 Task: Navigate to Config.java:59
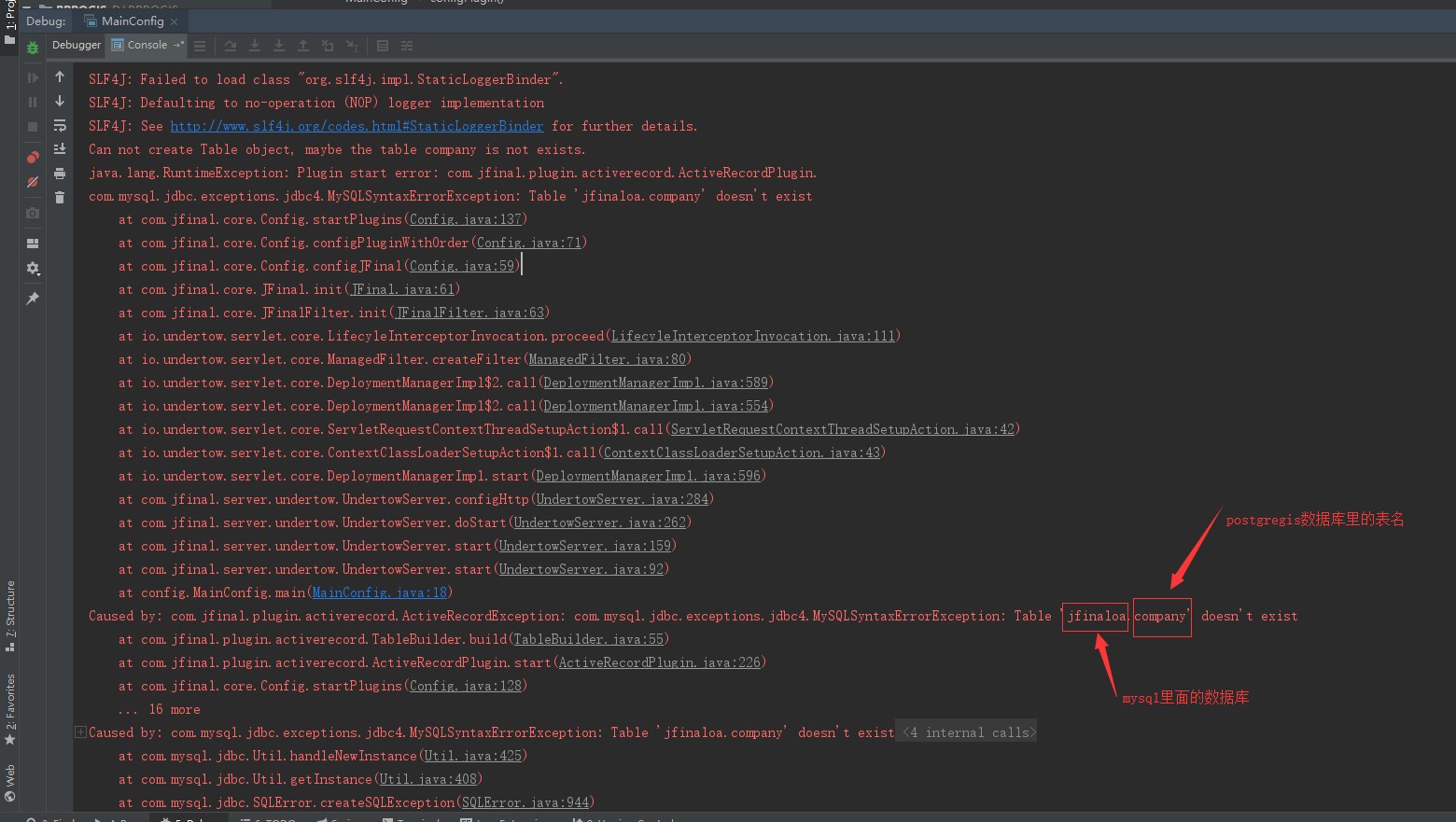[x=462, y=266]
